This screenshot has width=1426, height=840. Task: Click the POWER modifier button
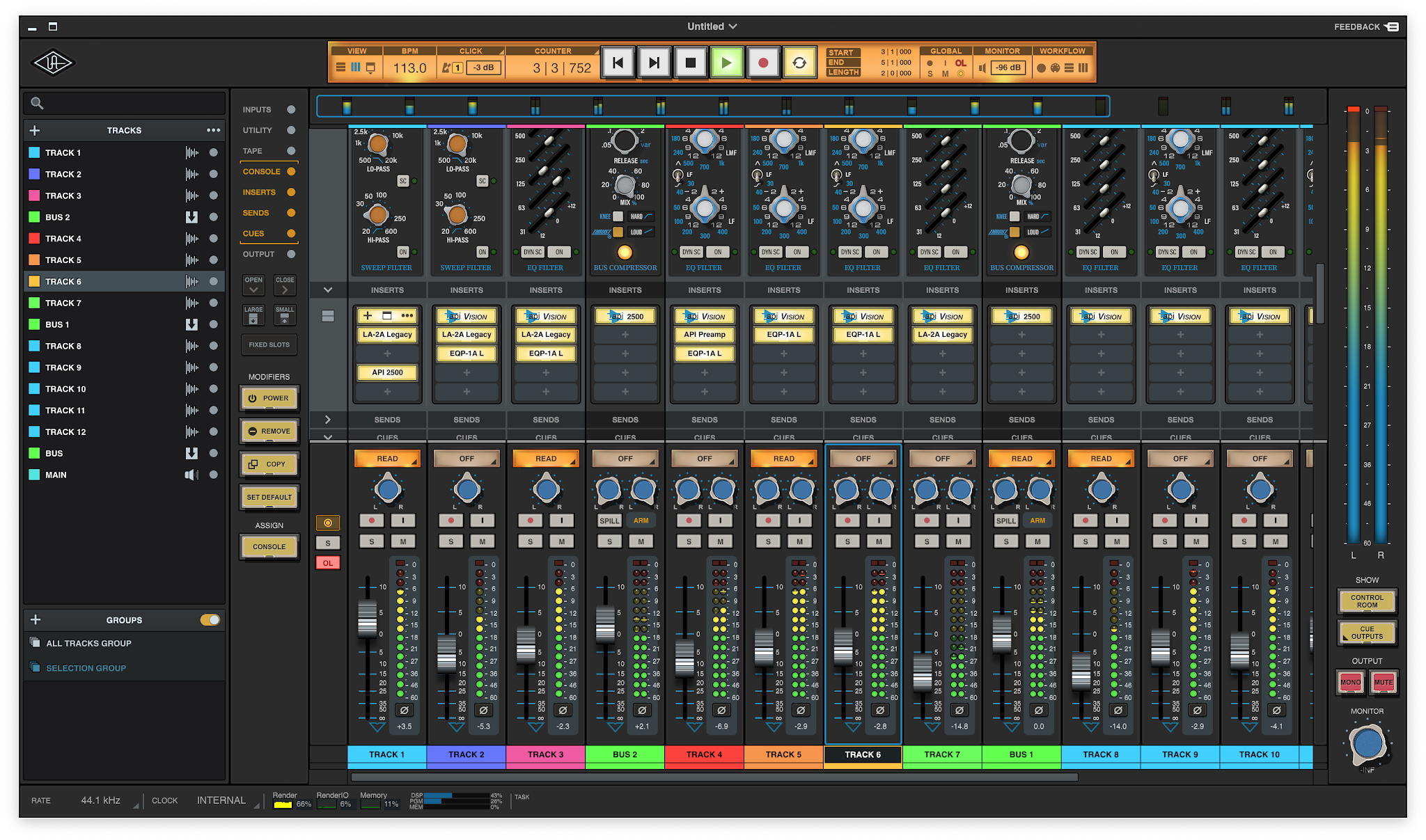point(269,398)
